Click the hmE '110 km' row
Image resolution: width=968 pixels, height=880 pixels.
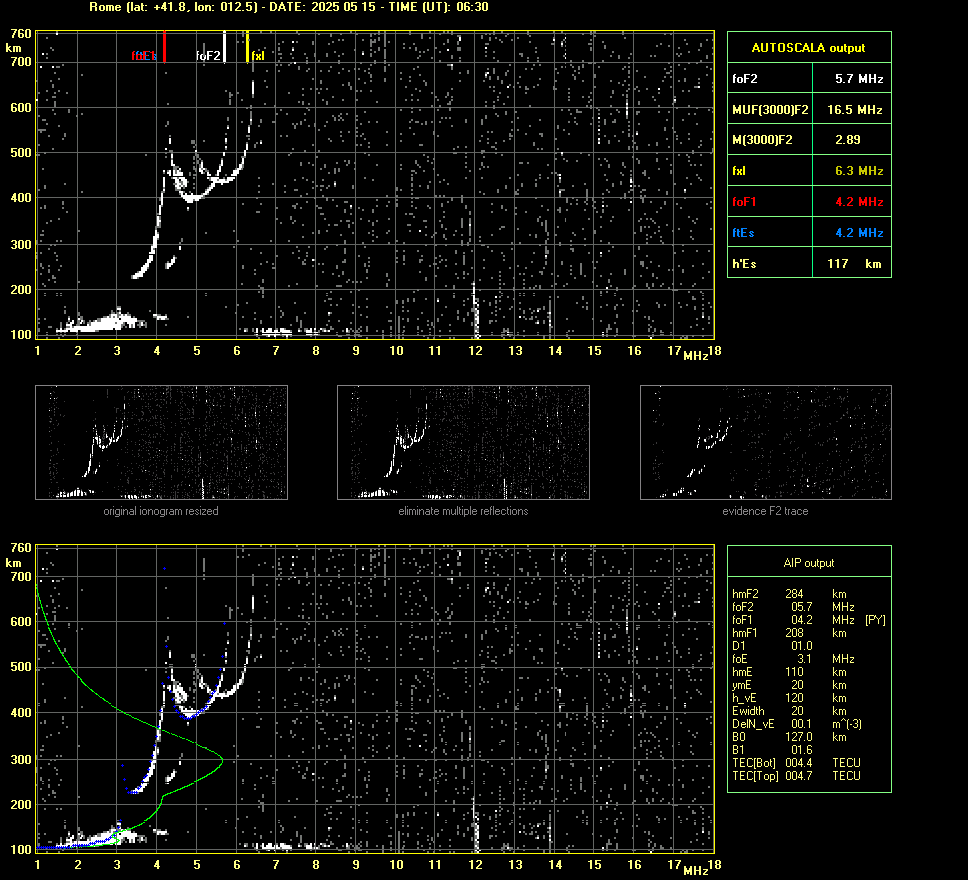(x=789, y=671)
